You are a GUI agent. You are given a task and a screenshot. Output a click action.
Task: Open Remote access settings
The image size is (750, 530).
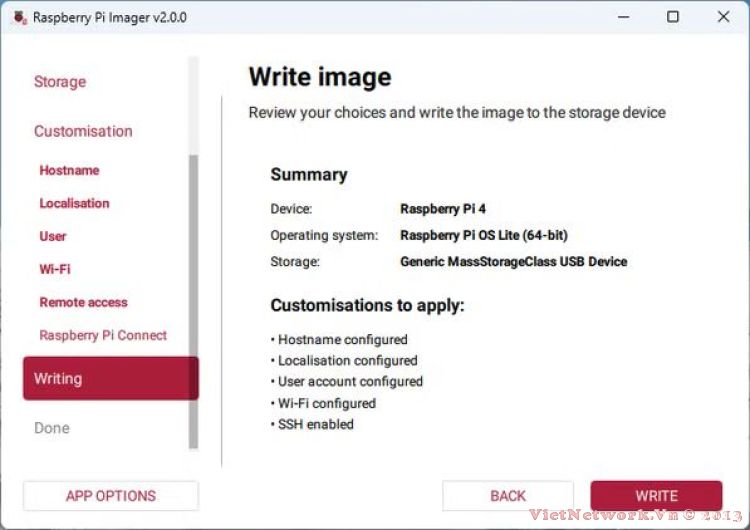[x=83, y=302]
